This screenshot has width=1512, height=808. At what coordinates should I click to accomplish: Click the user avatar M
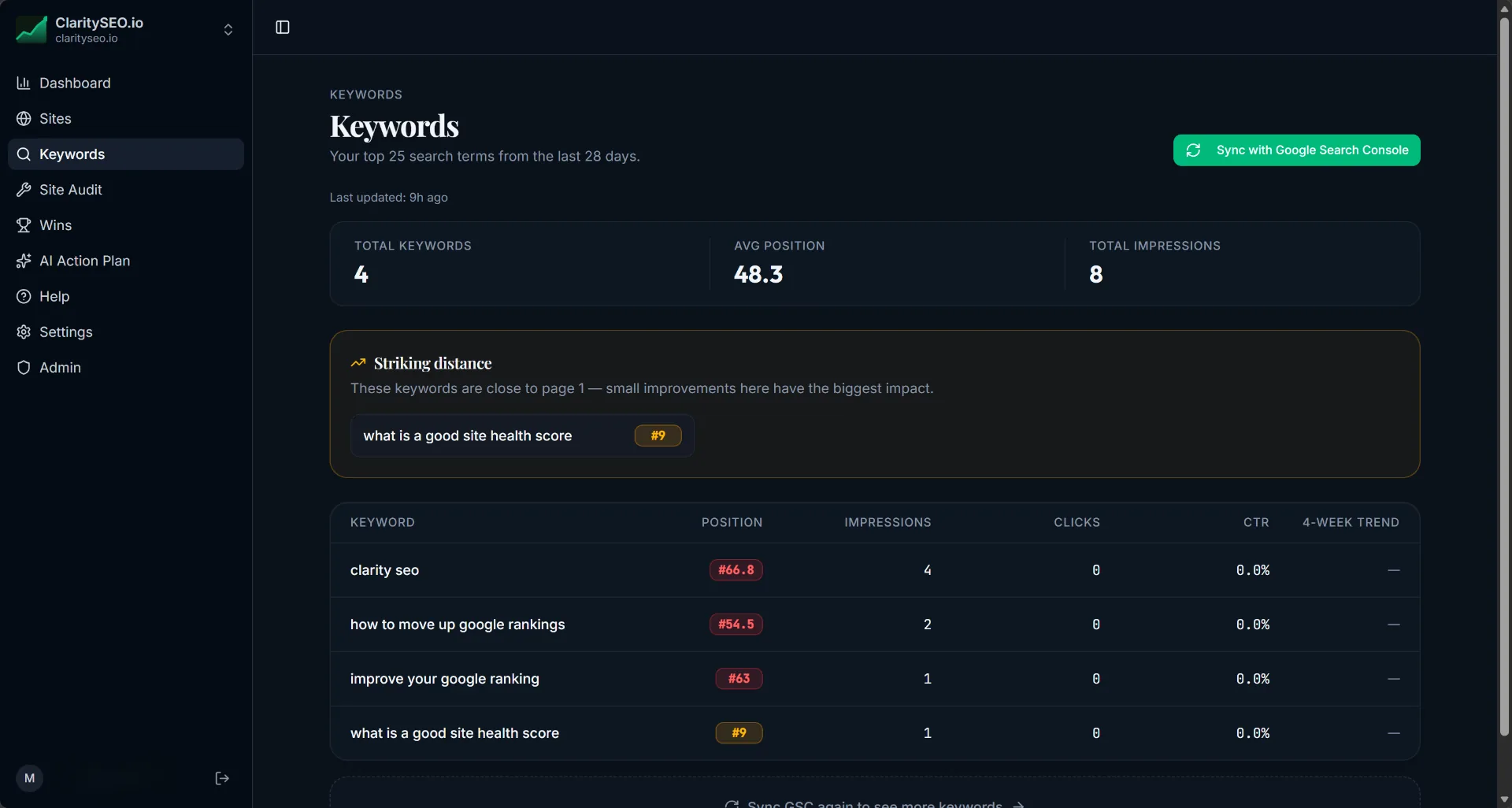tap(29, 778)
